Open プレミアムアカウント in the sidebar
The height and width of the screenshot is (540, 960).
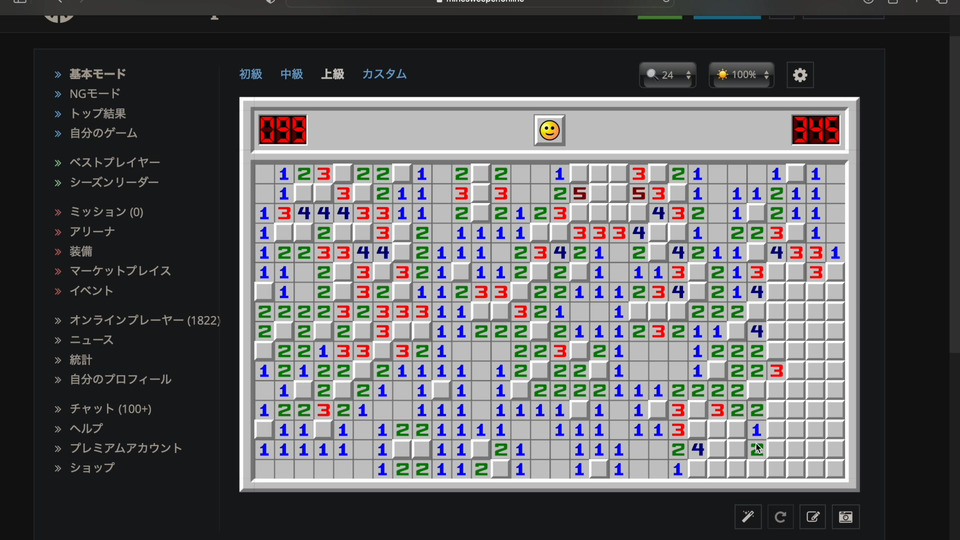126,448
